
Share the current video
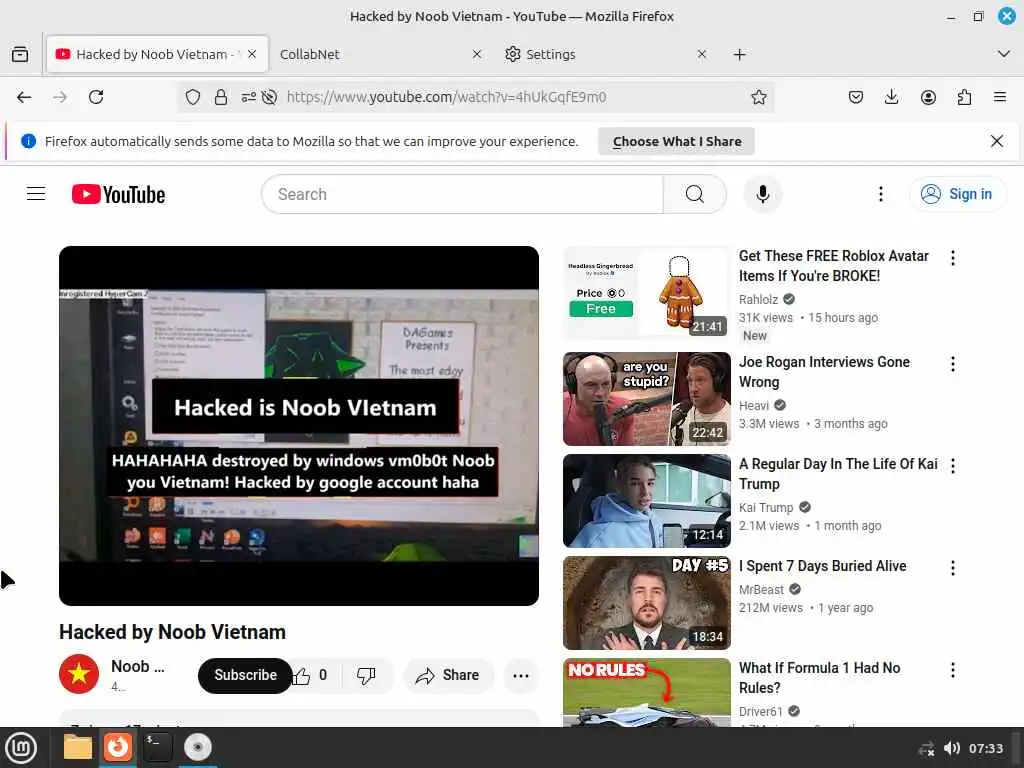[448, 675]
